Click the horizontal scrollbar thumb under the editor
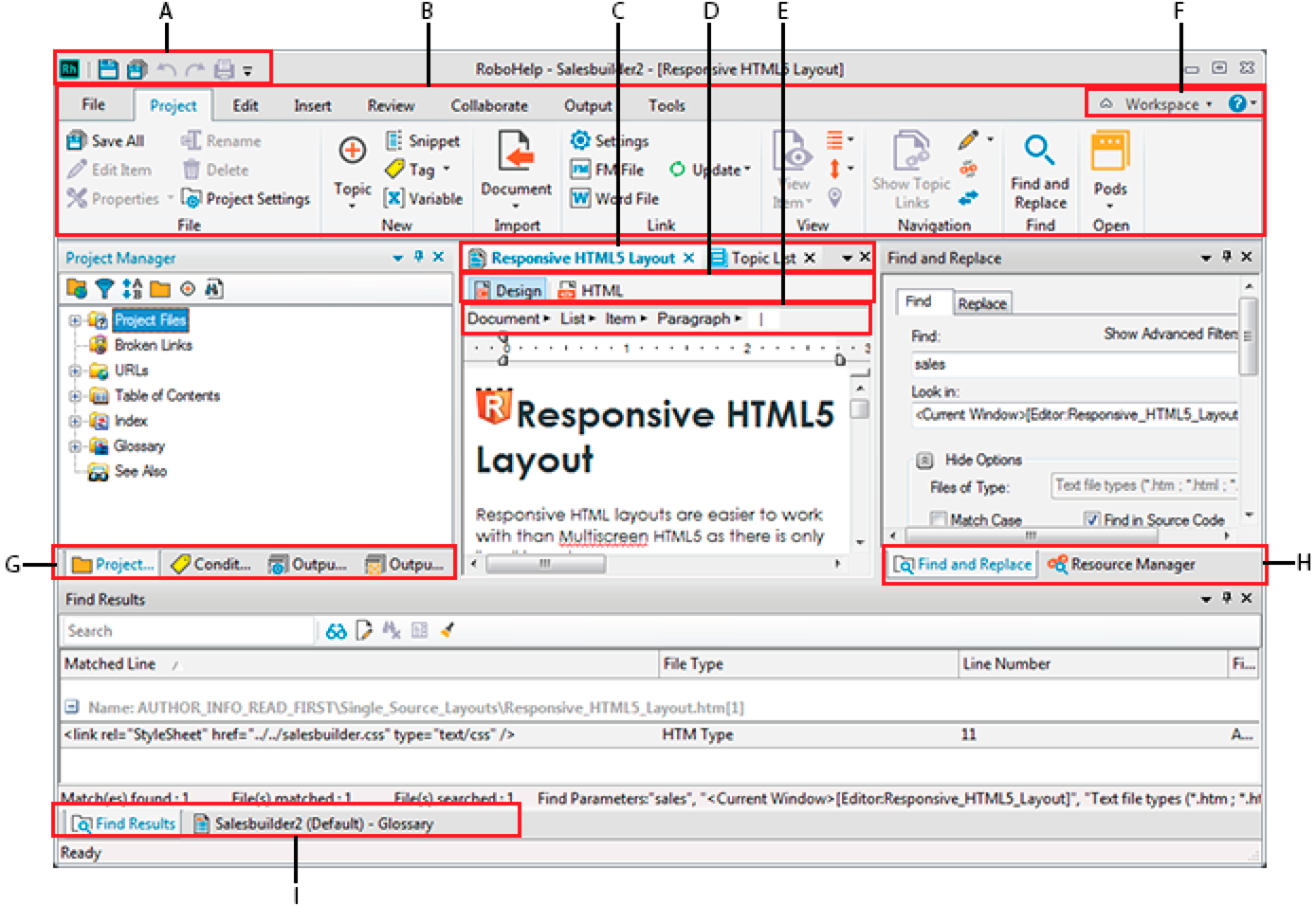Image resolution: width=1316 pixels, height=906 pixels. pos(545,564)
